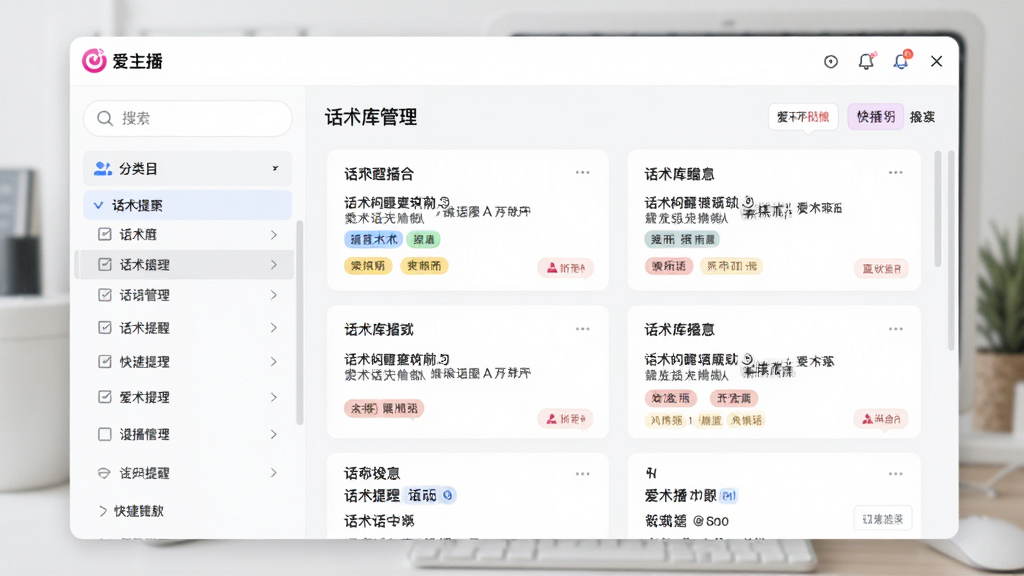Select gray-green tag on 话术库赠息 card
The height and width of the screenshot is (576, 1024).
[682, 240]
